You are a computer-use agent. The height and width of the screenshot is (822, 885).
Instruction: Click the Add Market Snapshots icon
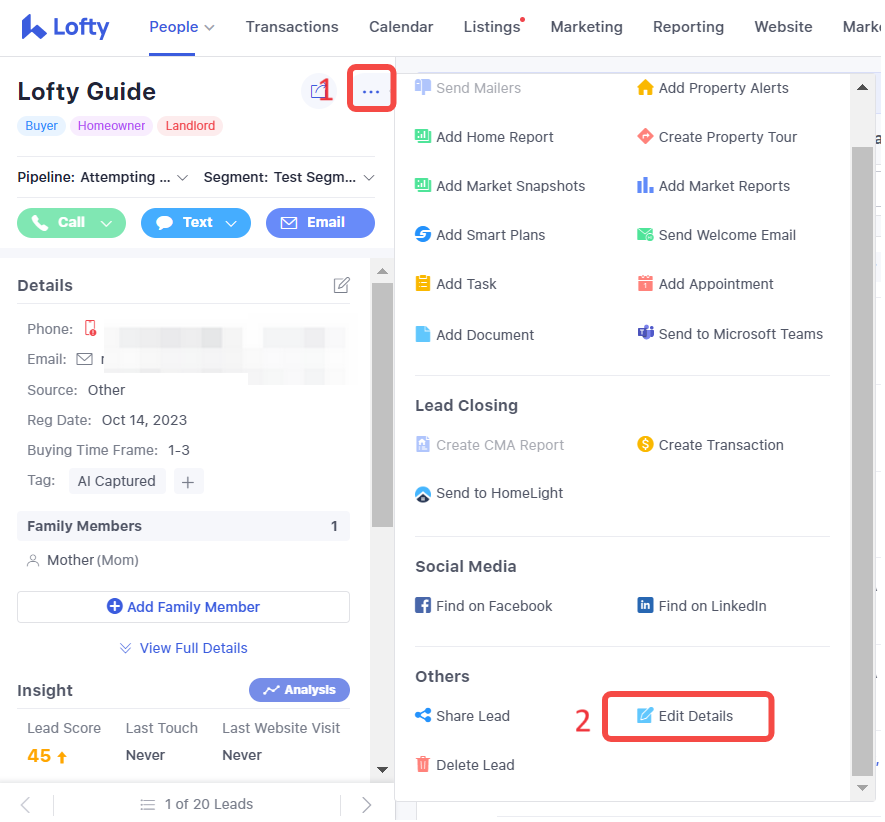coord(423,185)
